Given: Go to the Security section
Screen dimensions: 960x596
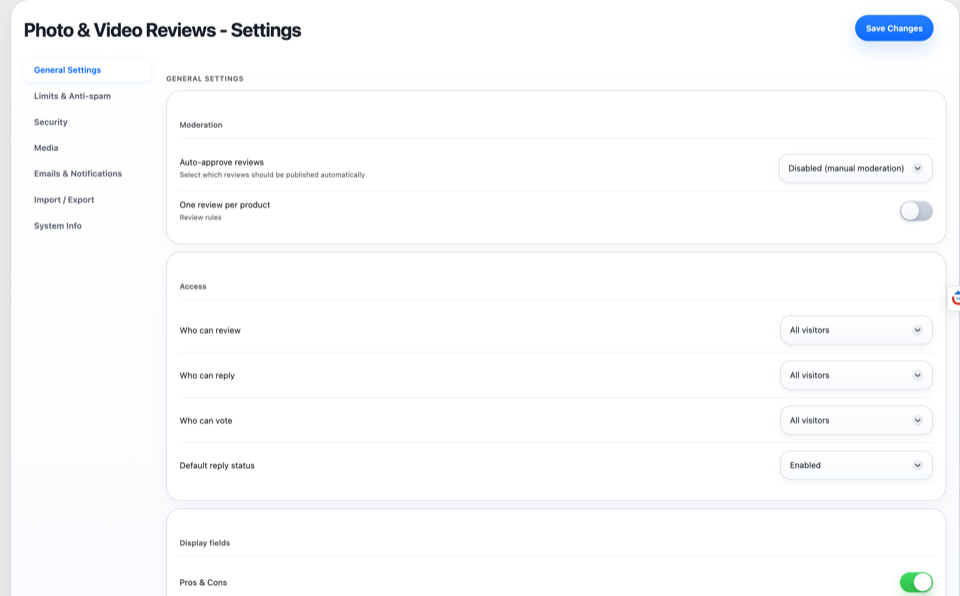Looking at the screenshot, I should [51, 122].
